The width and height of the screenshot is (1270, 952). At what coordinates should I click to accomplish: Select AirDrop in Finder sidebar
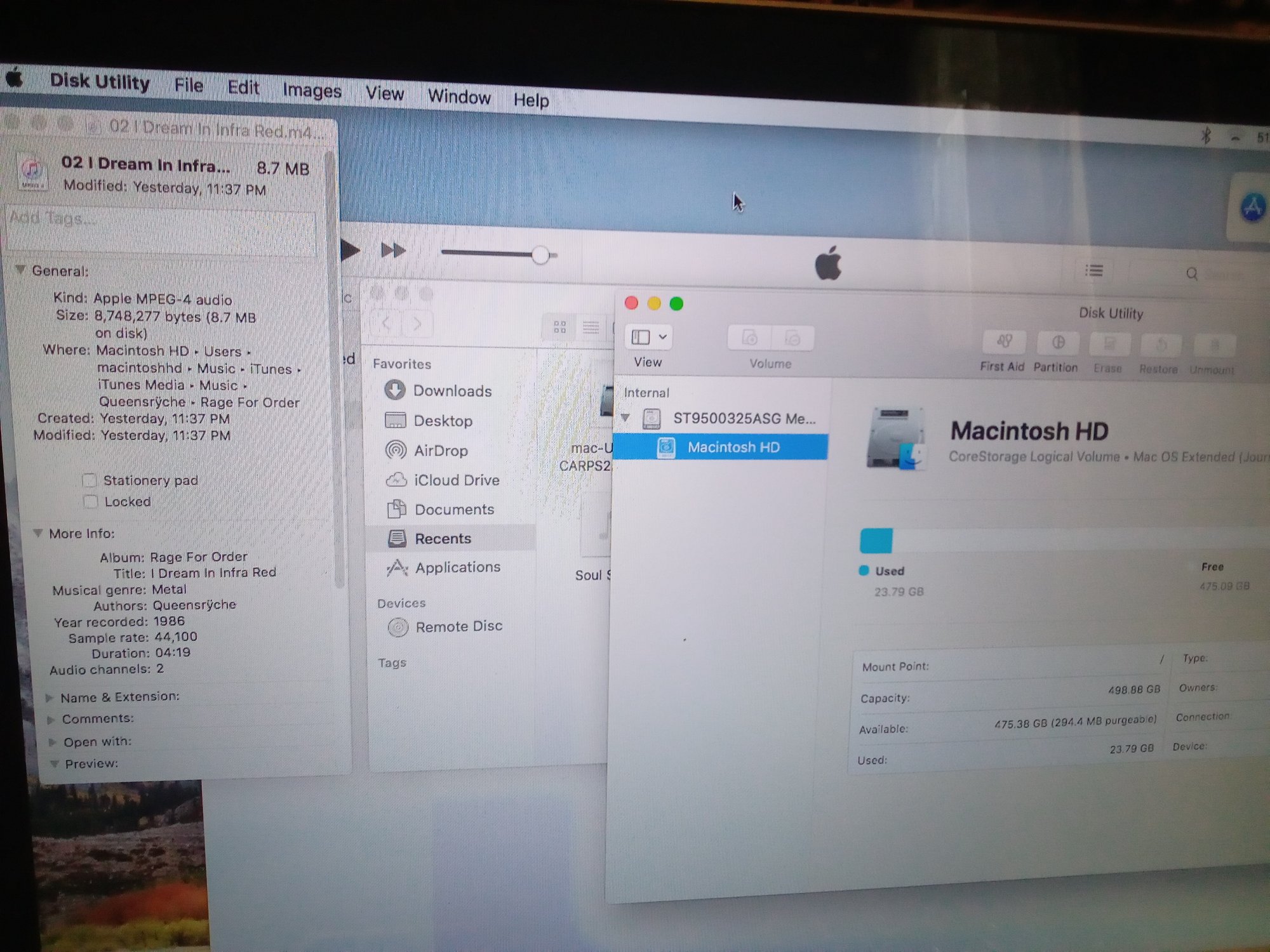coord(440,451)
